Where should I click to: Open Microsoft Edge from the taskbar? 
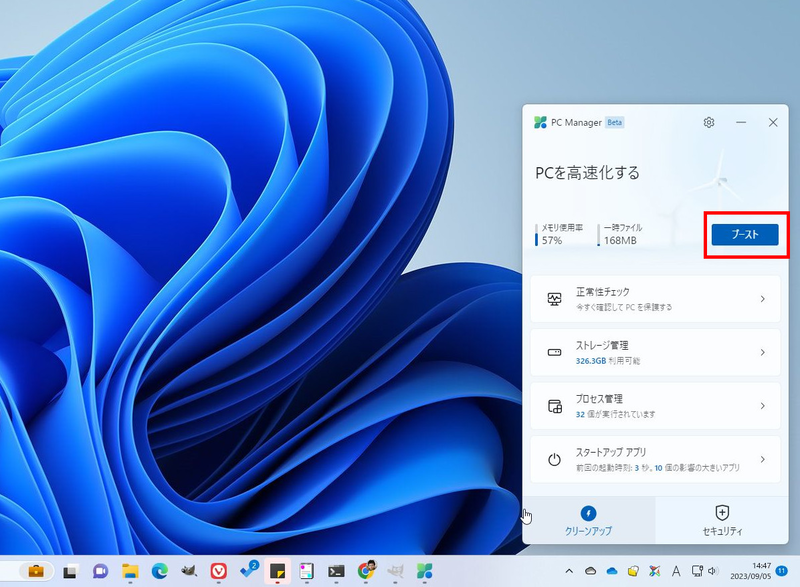[x=159, y=571]
